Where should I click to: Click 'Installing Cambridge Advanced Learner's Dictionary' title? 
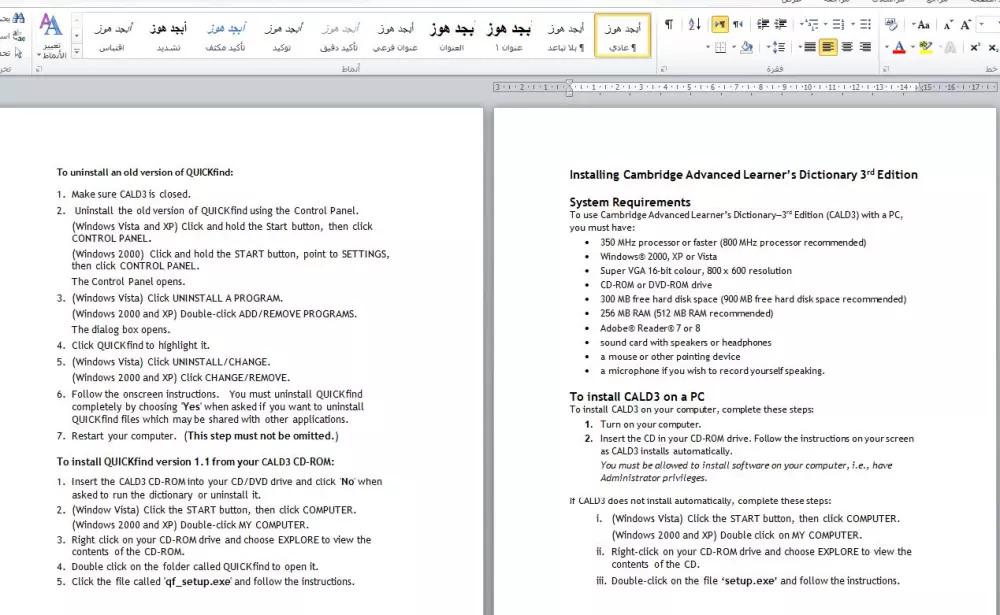743,174
